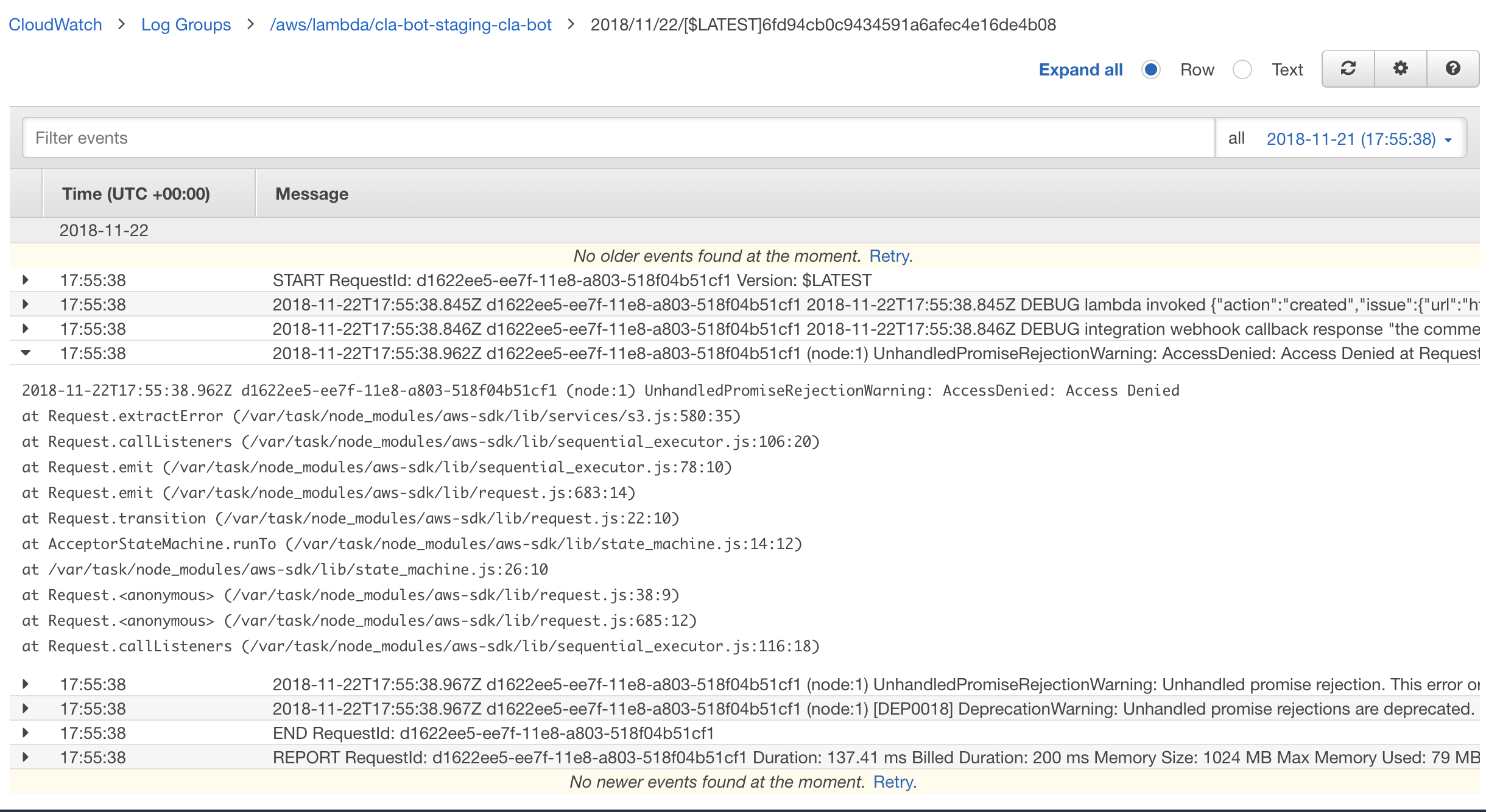Expand the integration webhook callback response row

tap(26, 329)
